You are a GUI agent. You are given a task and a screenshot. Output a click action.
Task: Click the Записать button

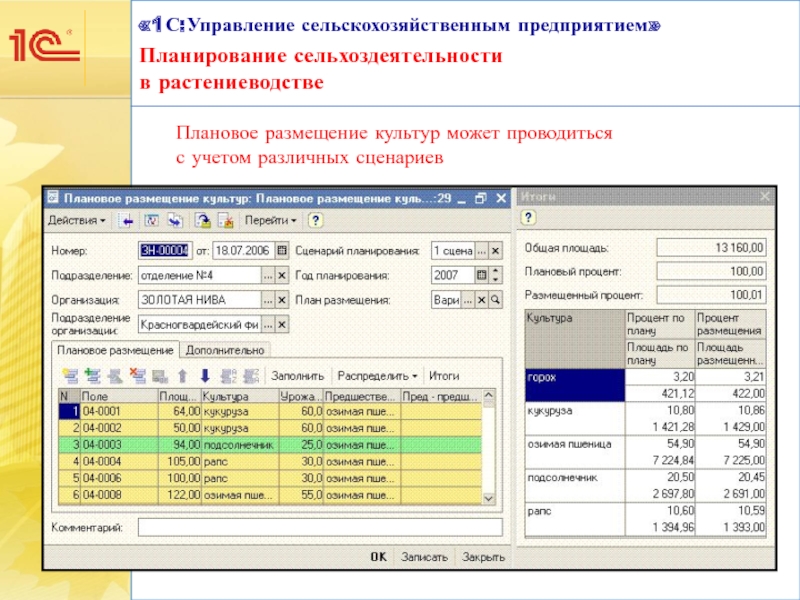tap(424, 557)
